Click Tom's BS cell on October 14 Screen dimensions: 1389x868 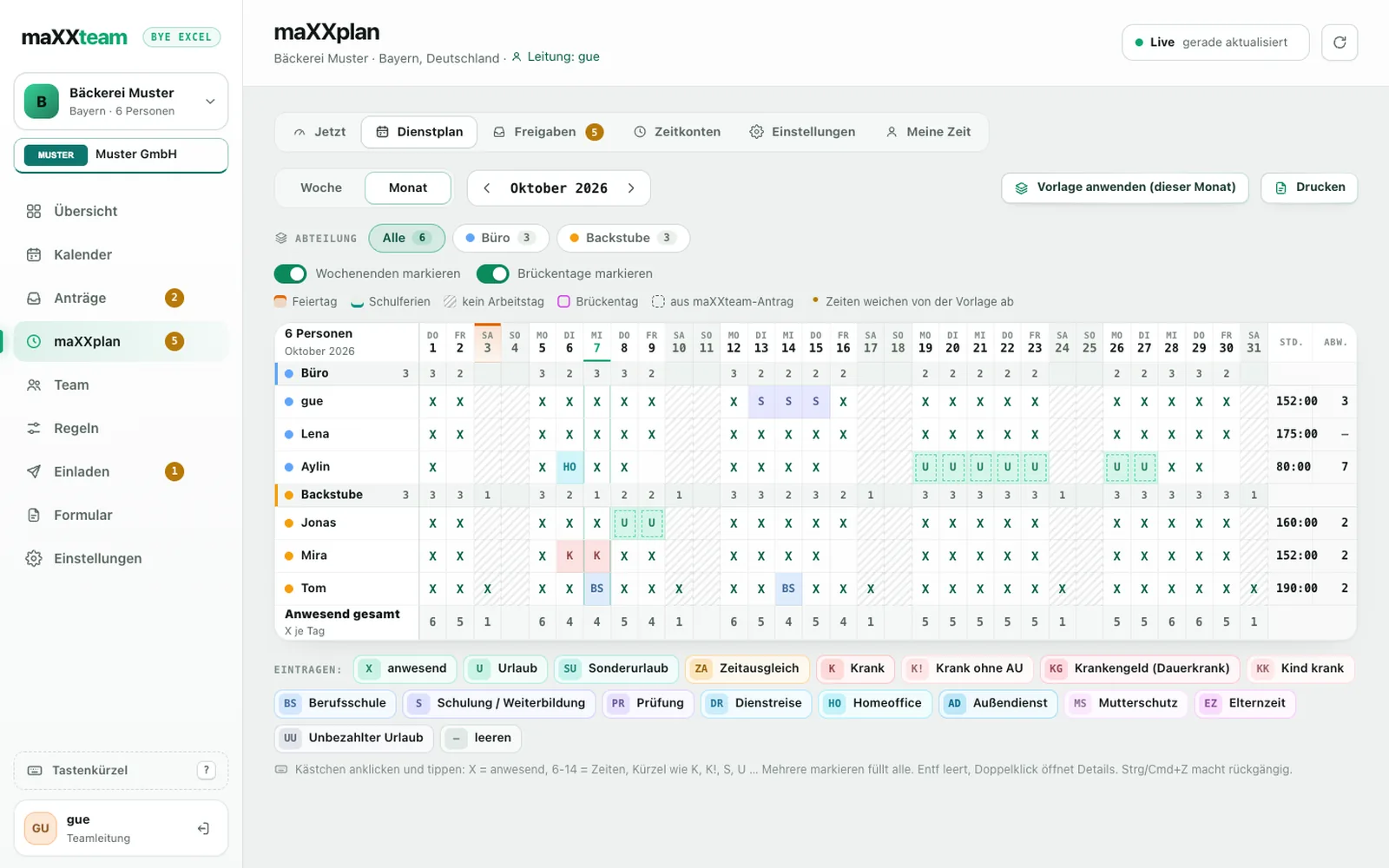point(788,589)
